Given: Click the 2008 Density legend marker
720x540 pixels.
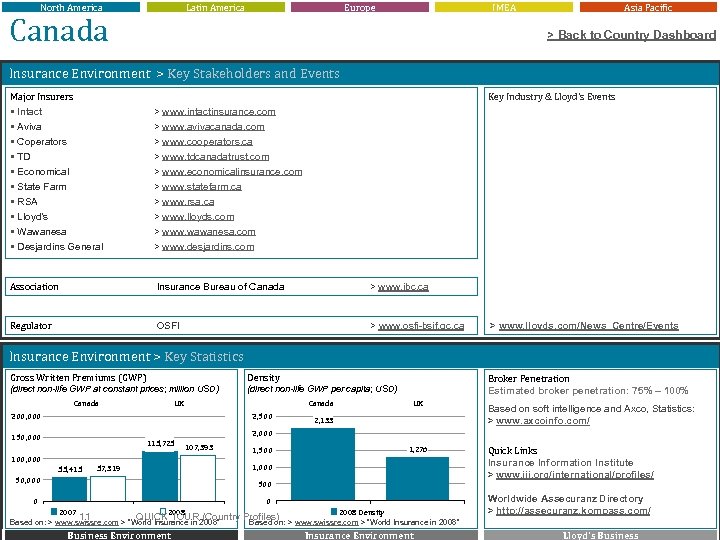Looking at the screenshot, I should tap(334, 512).
